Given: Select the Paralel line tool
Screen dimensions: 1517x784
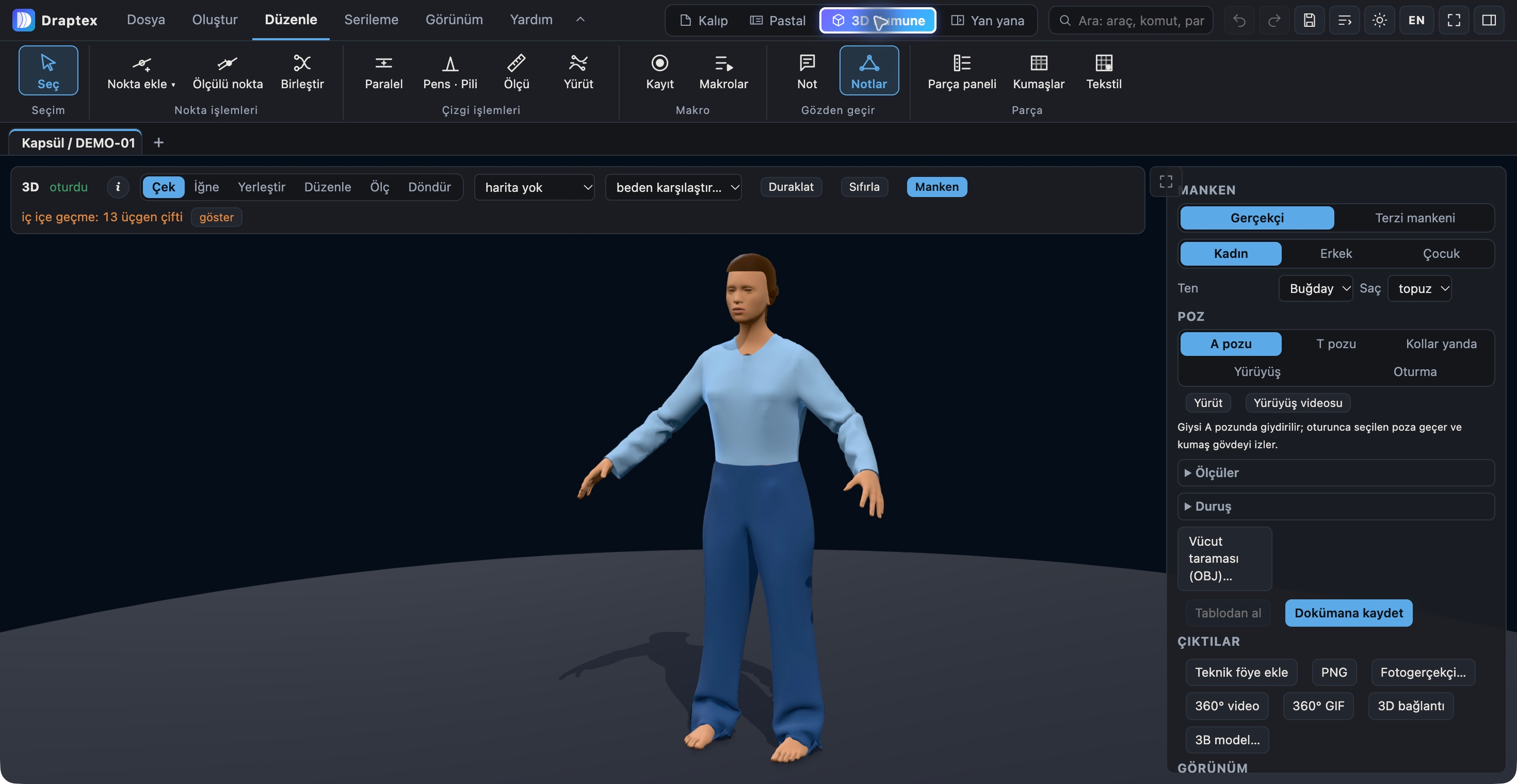Looking at the screenshot, I should point(383,70).
